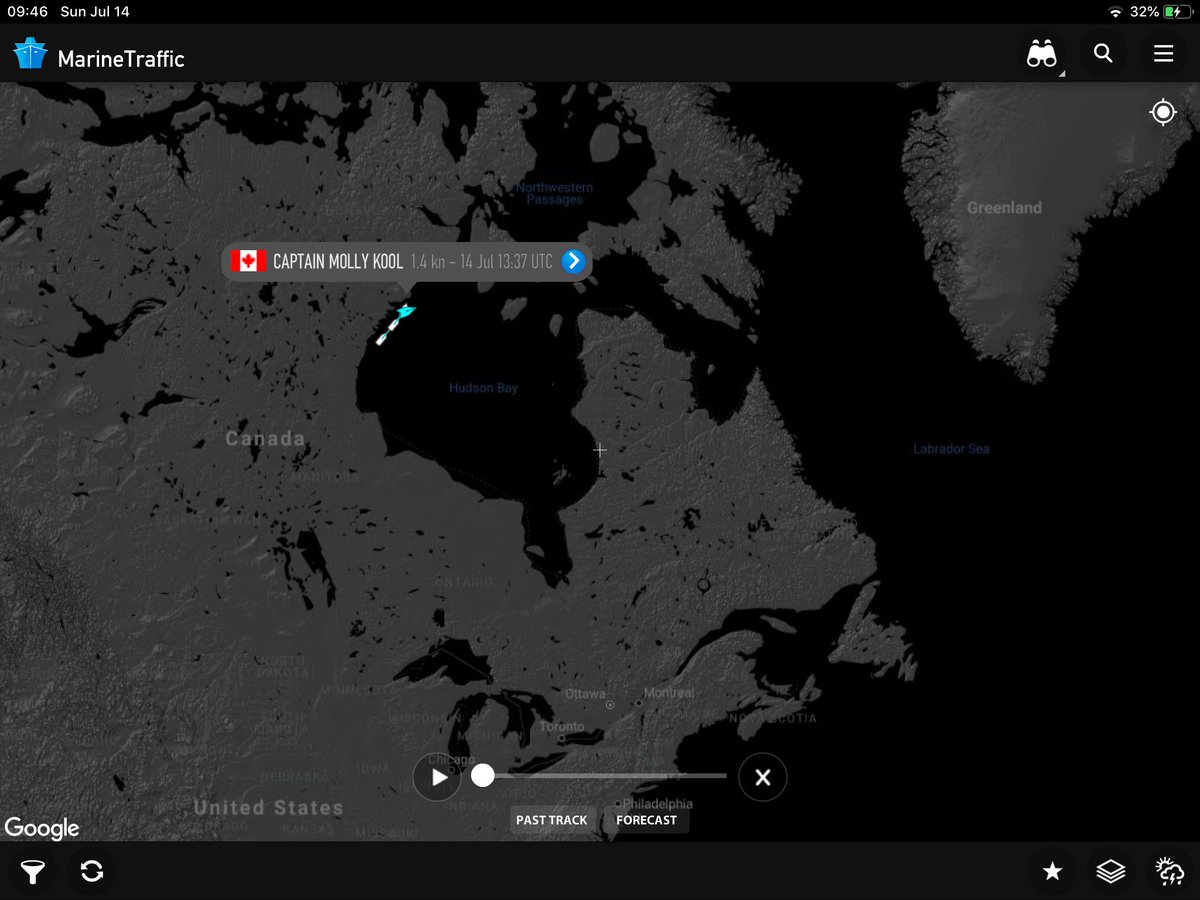This screenshot has width=1200, height=900.
Task: Open the fleets binoculars icon
Action: tap(1041, 54)
